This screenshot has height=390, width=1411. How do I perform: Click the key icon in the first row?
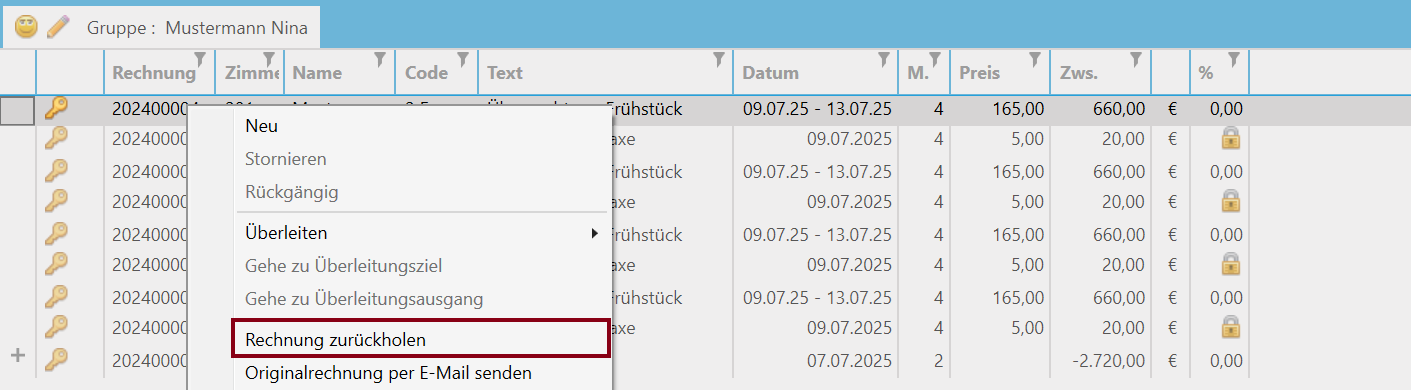click(x=57, y=108)
